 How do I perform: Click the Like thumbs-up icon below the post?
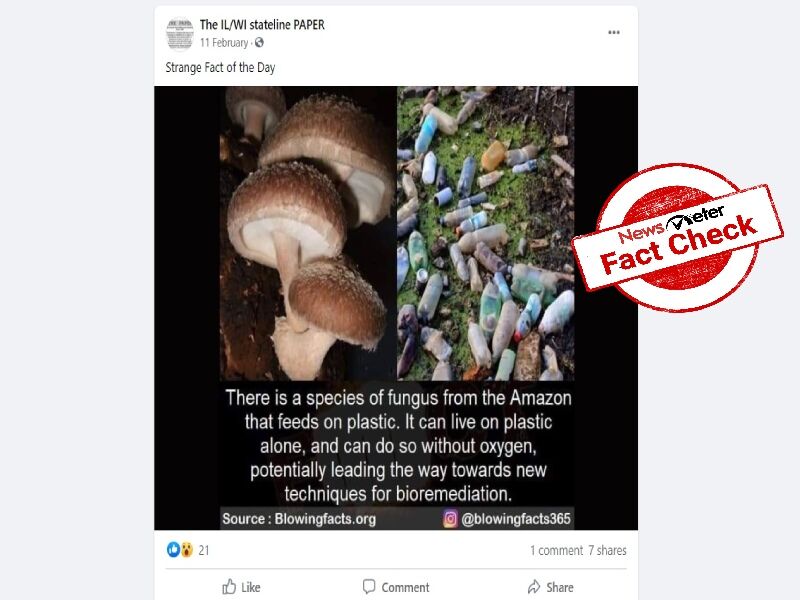pos(229,587)
